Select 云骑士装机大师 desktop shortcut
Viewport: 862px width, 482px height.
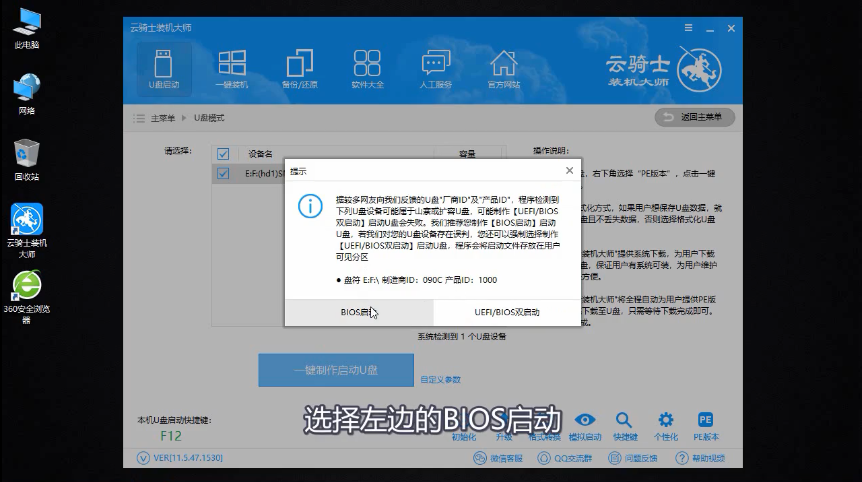click(26, 231)
